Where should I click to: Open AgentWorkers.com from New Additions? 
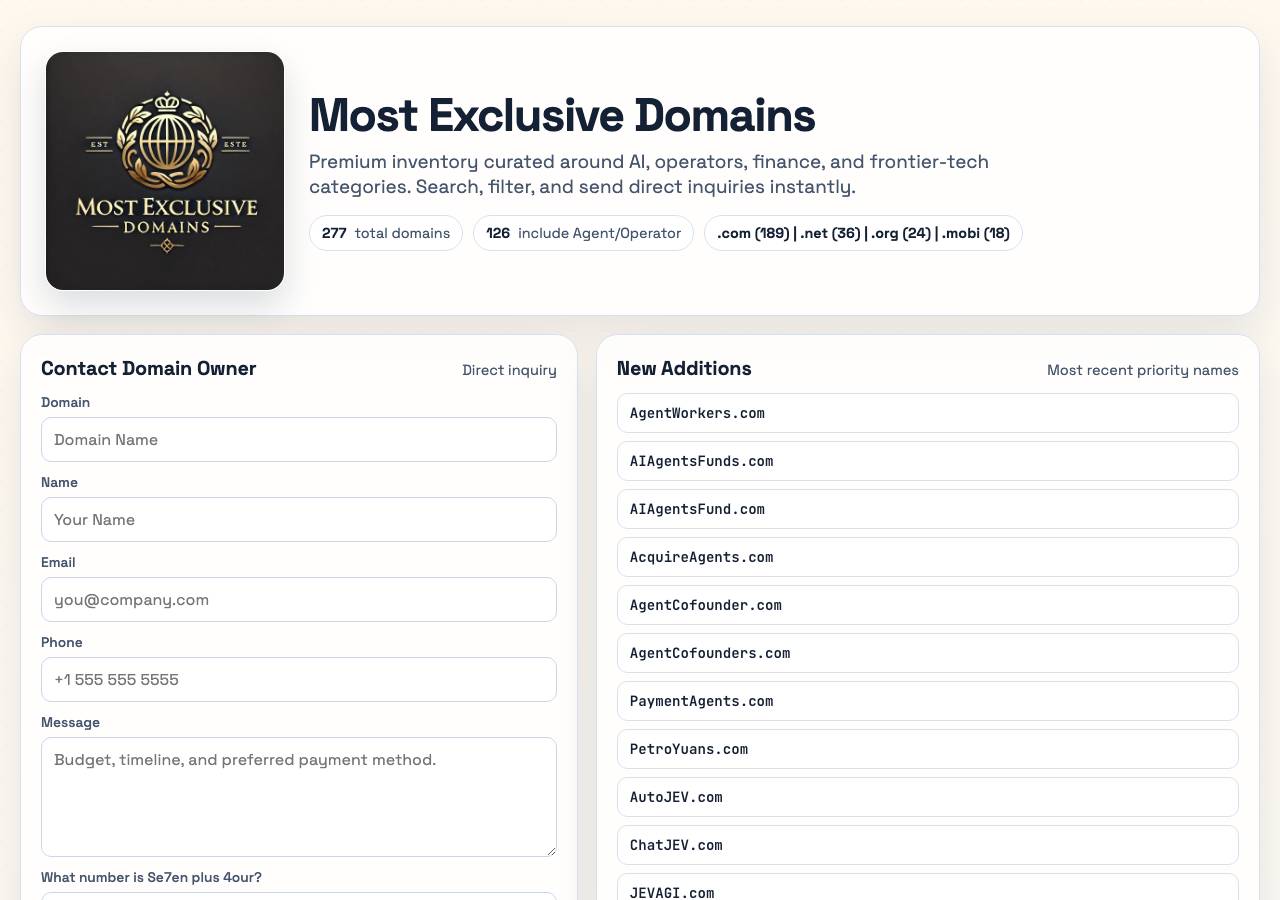click(928, 413)
